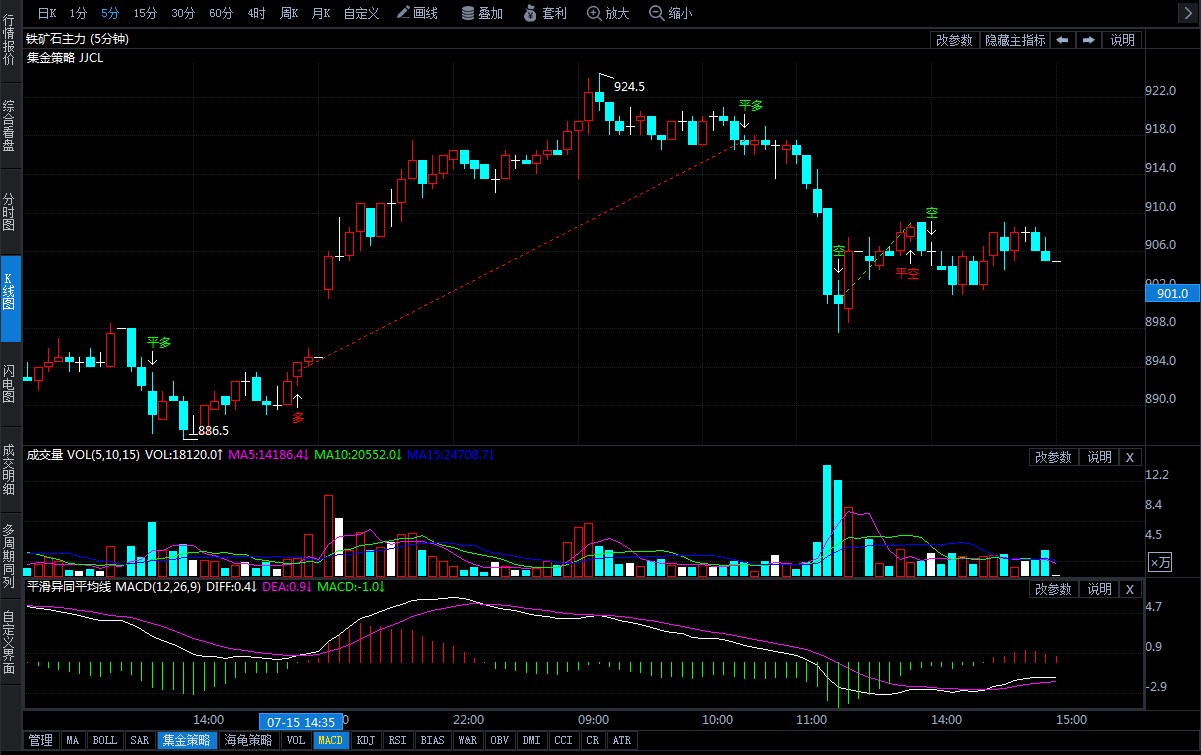Open 综合看盘 sidebar view
The width and height of the screenshot is (1201, 755).
pos(9,125)
